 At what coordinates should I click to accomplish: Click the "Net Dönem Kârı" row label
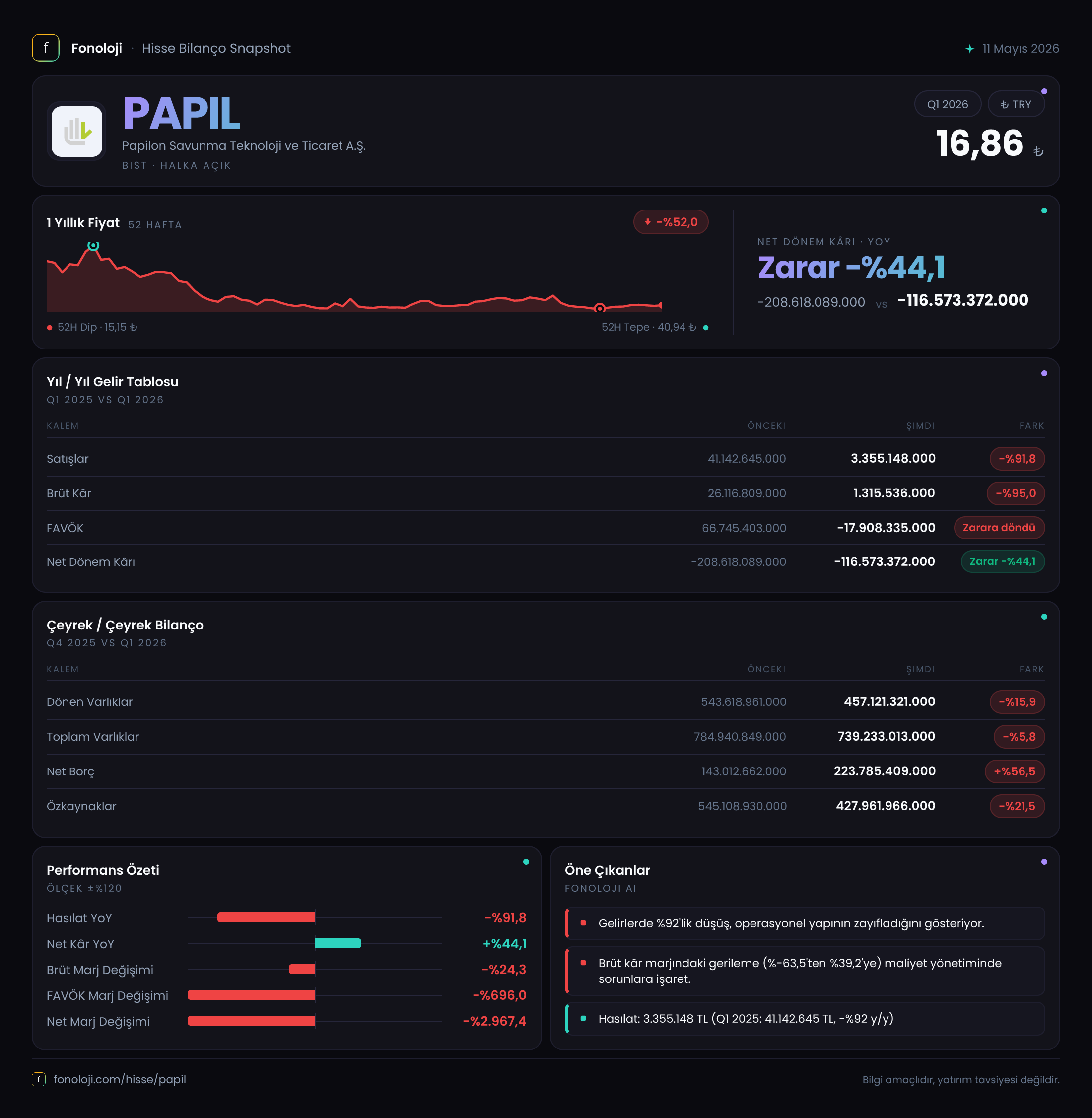coord(91,562)
